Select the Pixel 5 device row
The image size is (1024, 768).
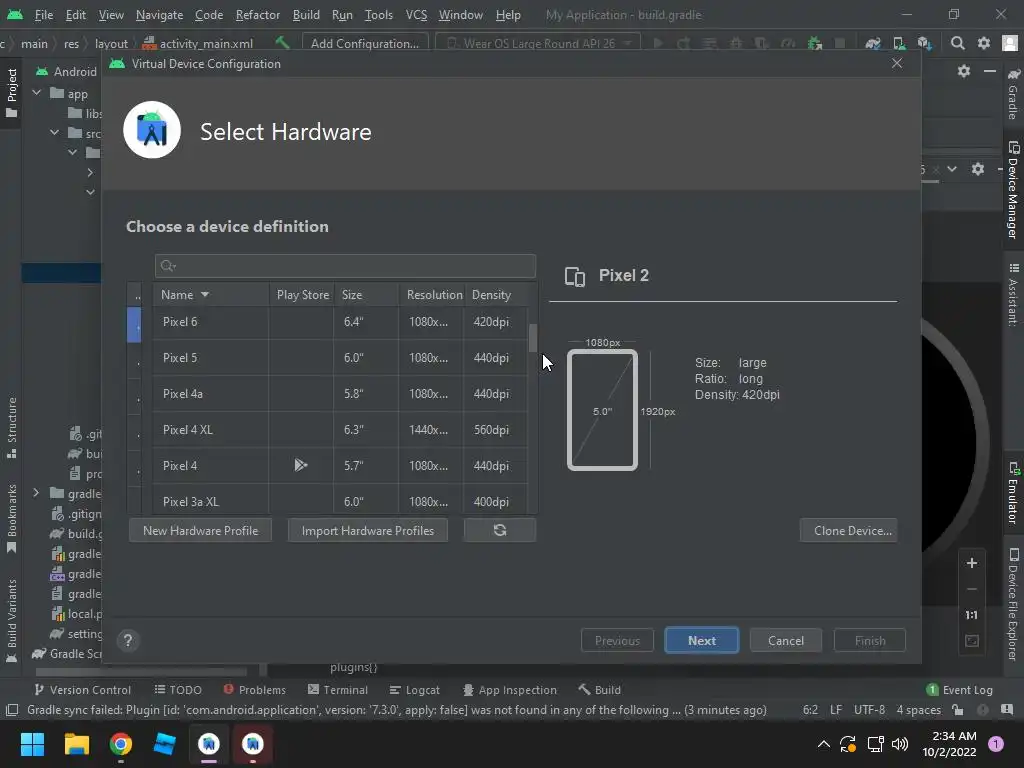(340, 357)
